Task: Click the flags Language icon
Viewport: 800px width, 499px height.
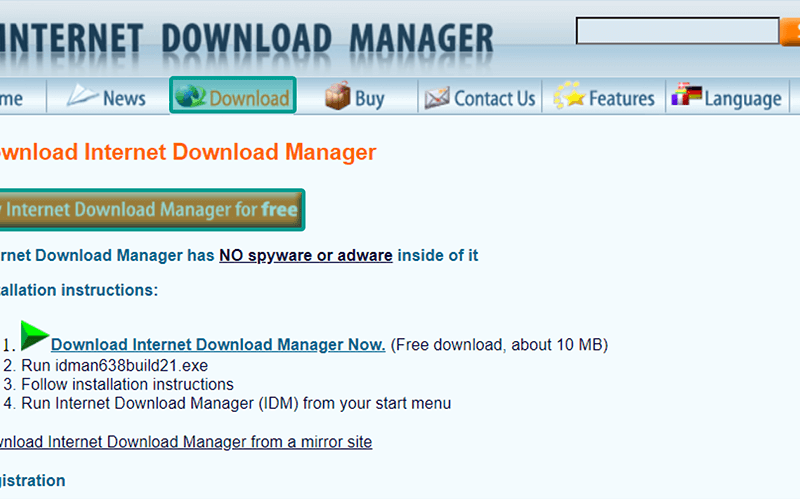Action: pyautogui.click(x=687, y=94)
